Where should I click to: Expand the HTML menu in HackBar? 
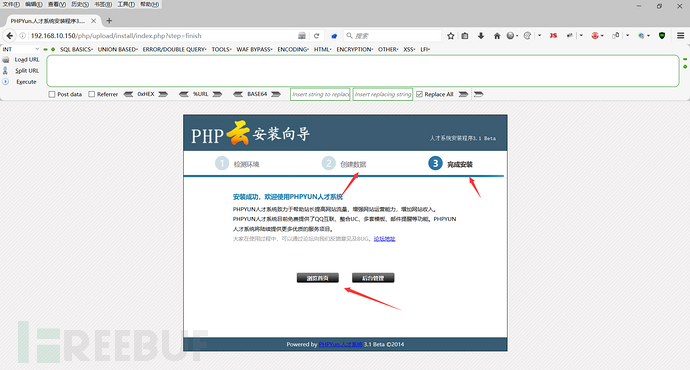tap(323, 49)
